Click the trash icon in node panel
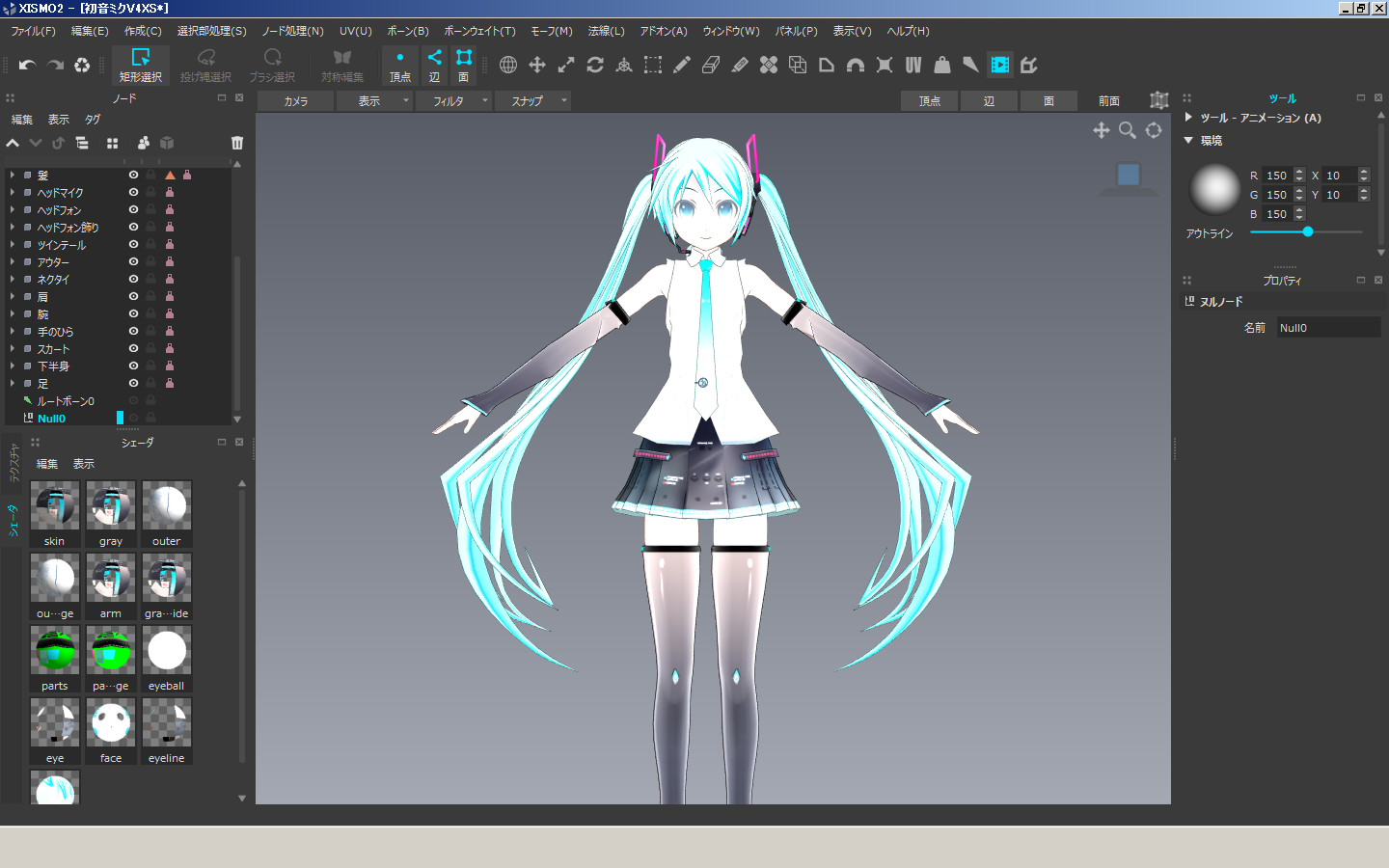The width and height of the screenshot is (1389, 868). [237, 143]
